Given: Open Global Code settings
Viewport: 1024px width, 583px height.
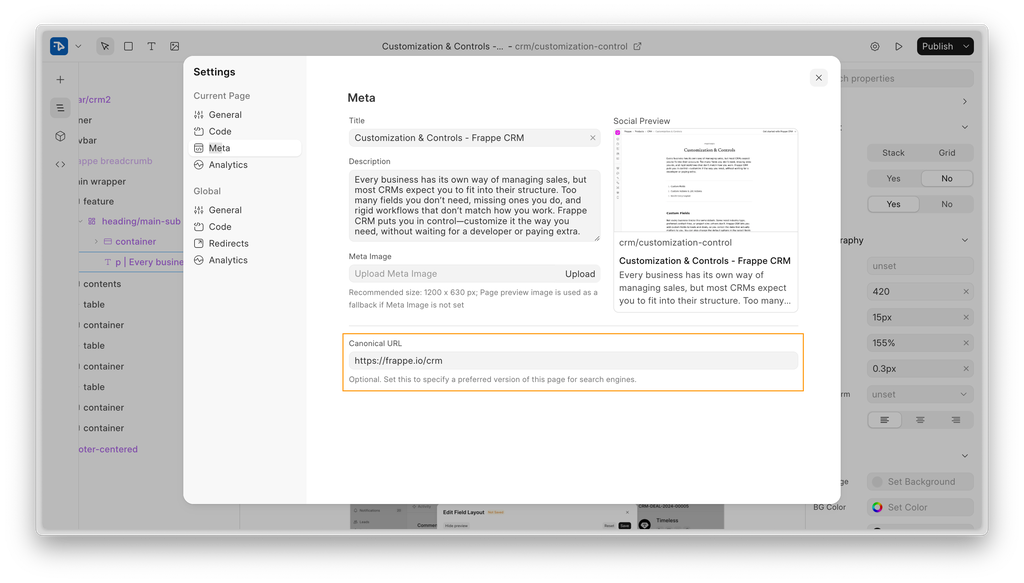Looking at the screenshot, I should point(245,227).
